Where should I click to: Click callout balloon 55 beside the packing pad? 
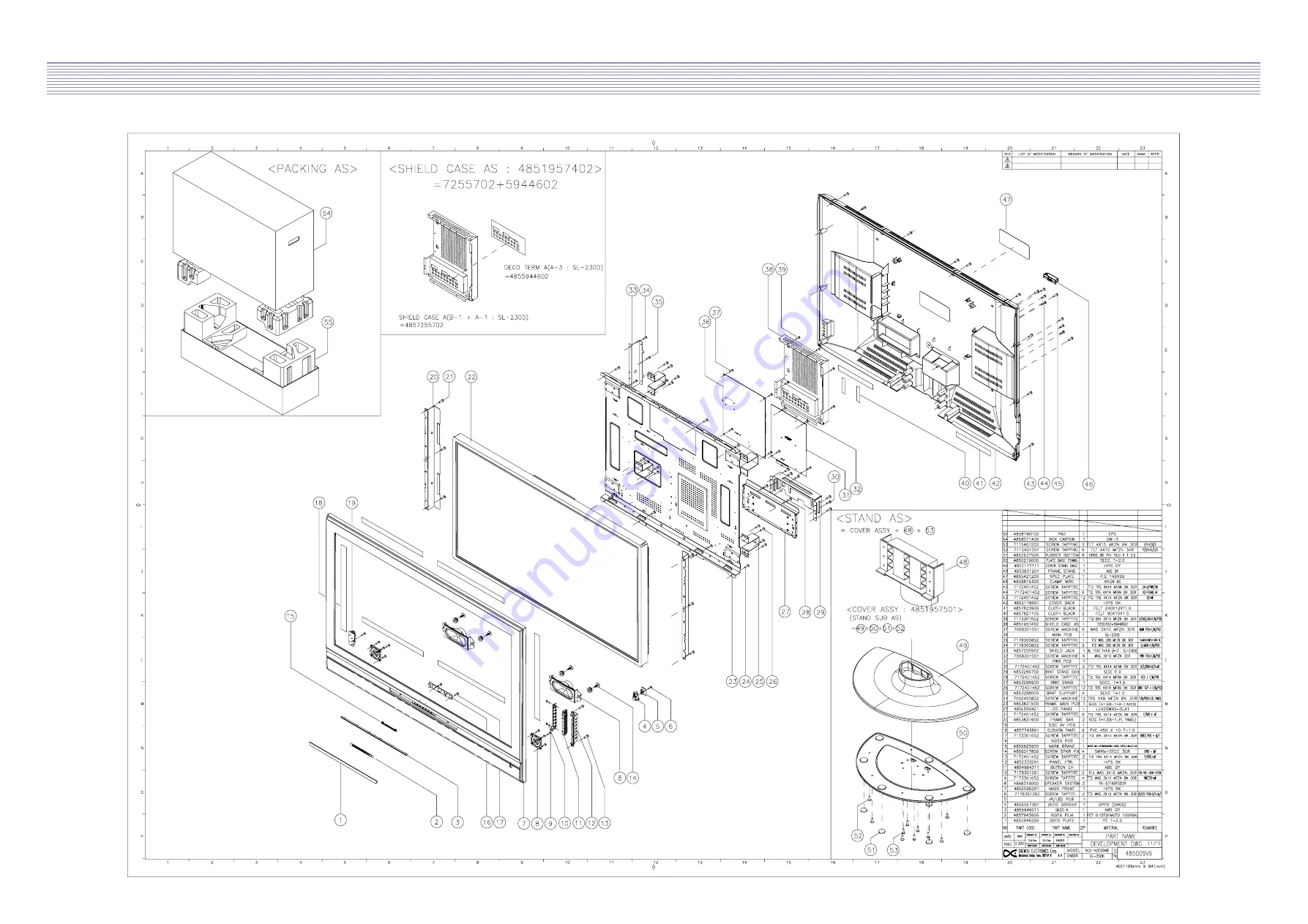pos(327,322)
